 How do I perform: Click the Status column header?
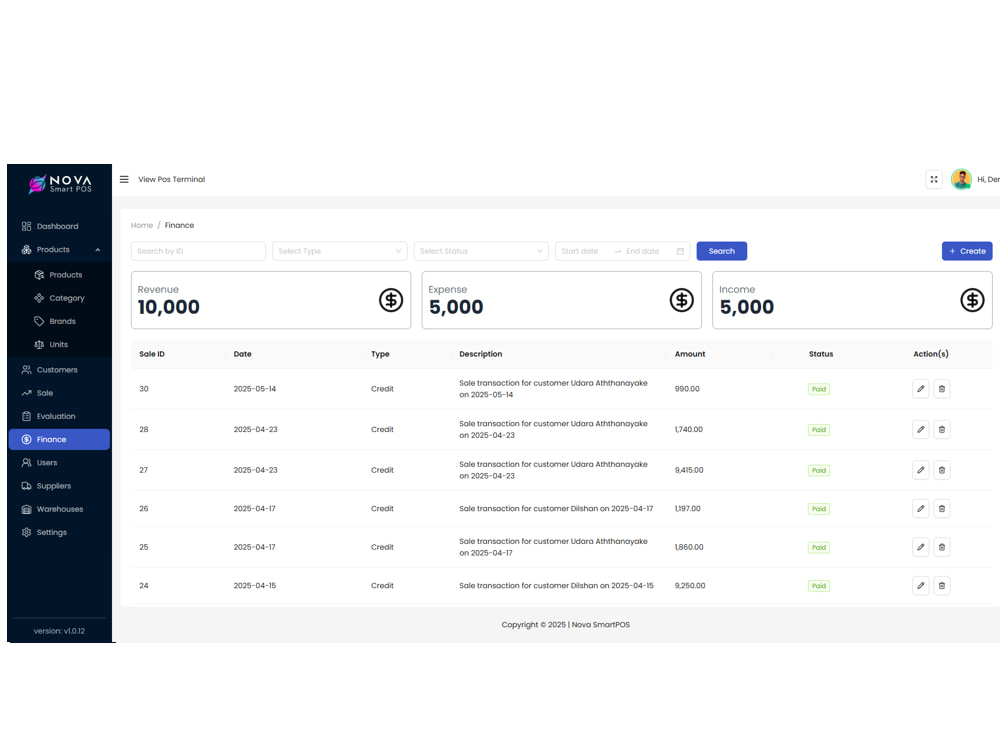821,354
